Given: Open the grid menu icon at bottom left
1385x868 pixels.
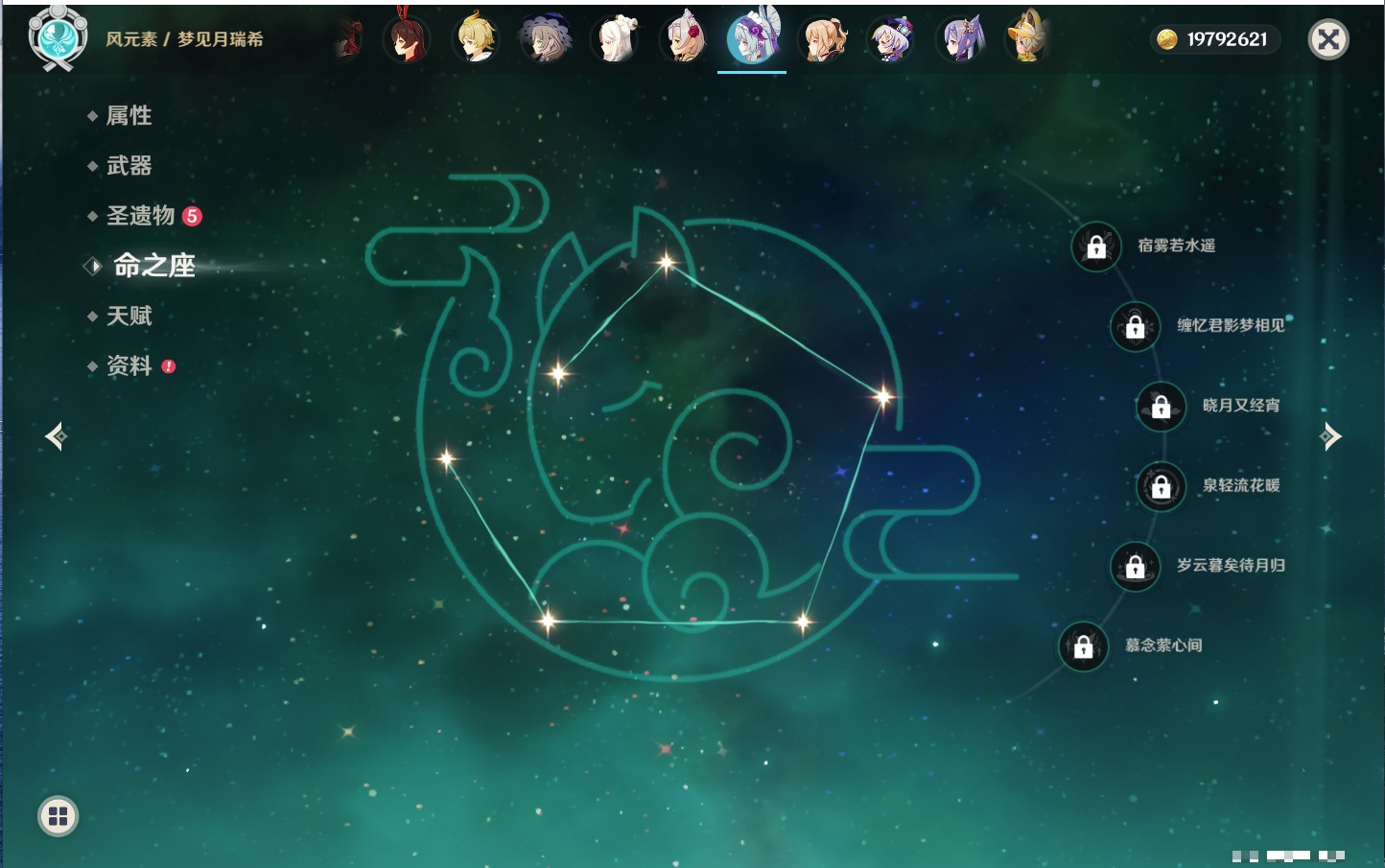Looking at the screenshot, I should [x=59, y=816].
